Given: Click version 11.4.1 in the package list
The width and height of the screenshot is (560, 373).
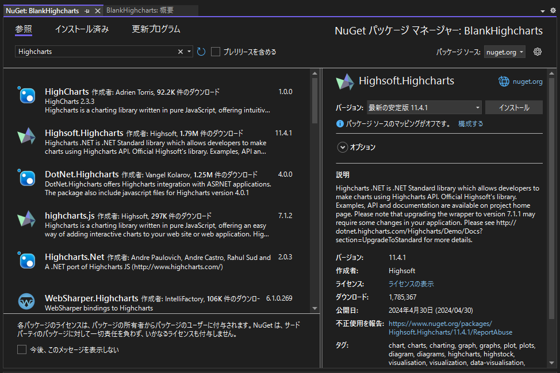Looking at the screenshot, I should [x=284, y=133].
